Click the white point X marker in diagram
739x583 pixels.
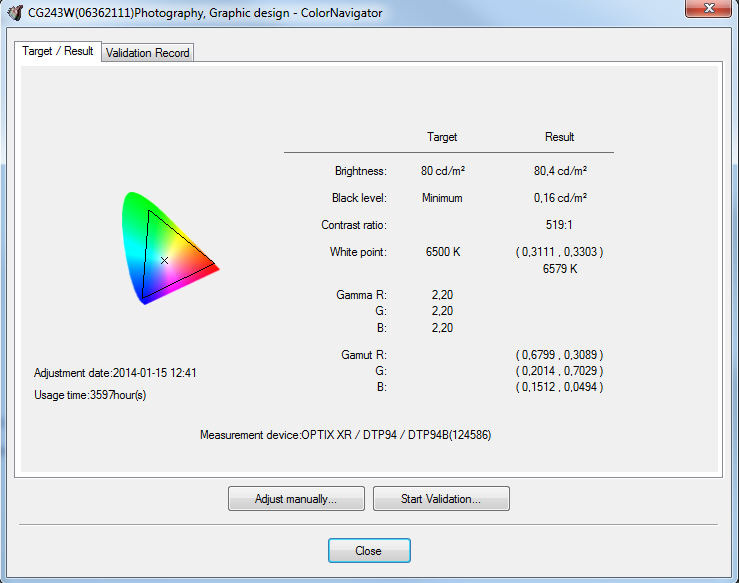pyautogui.click(x=165, y=260)
